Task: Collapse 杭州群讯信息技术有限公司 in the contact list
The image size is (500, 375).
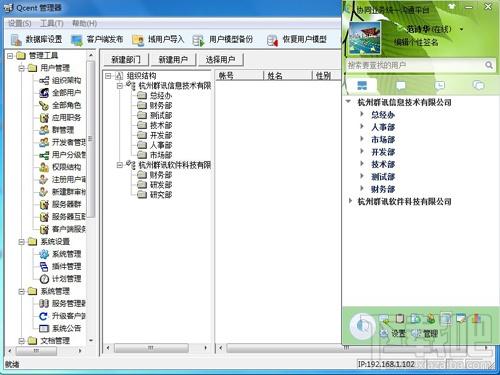Action: pyautogui.click(x=348, y=102)
